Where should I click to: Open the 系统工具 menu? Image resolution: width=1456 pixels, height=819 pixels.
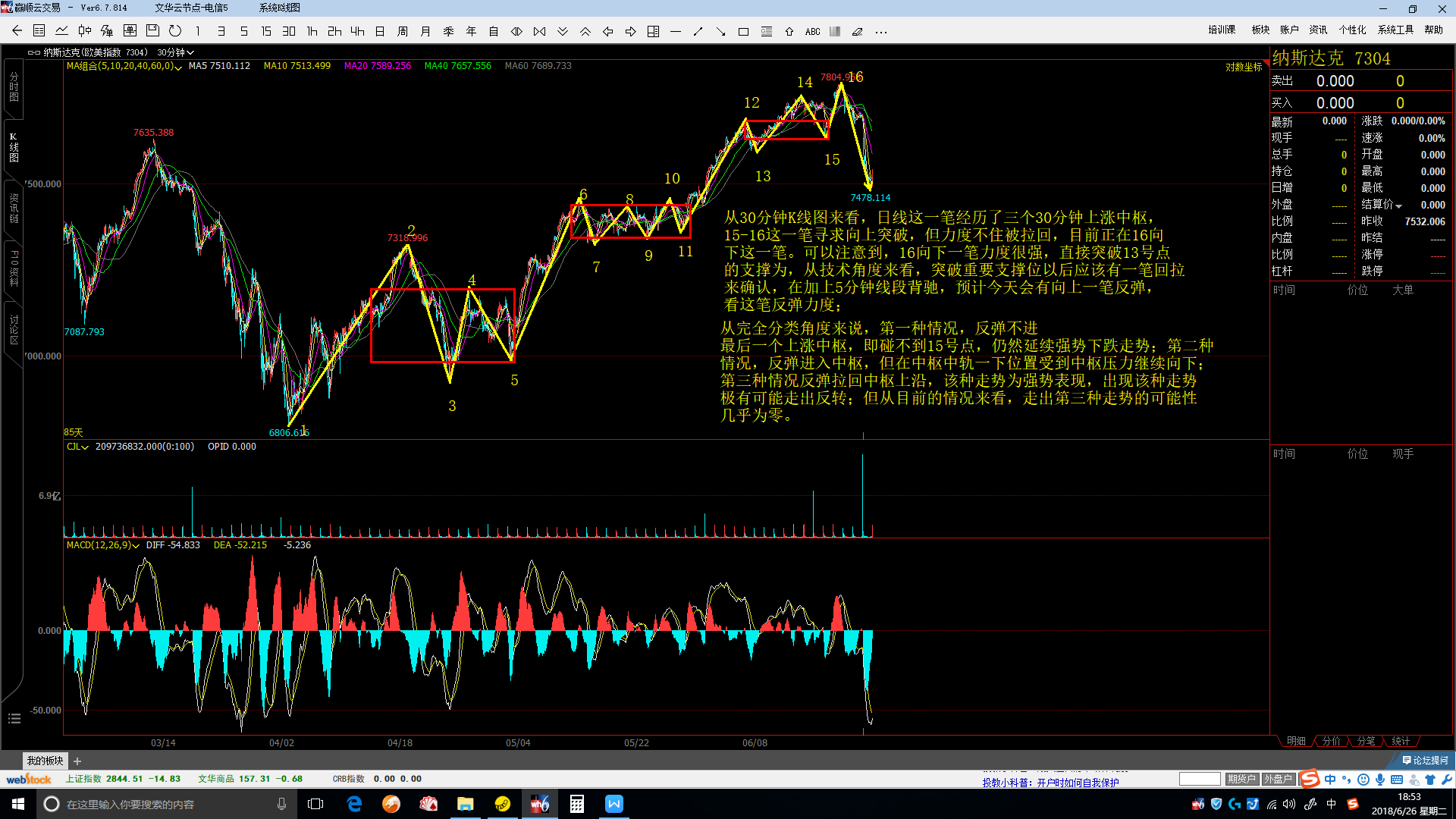pos(1395,30)
